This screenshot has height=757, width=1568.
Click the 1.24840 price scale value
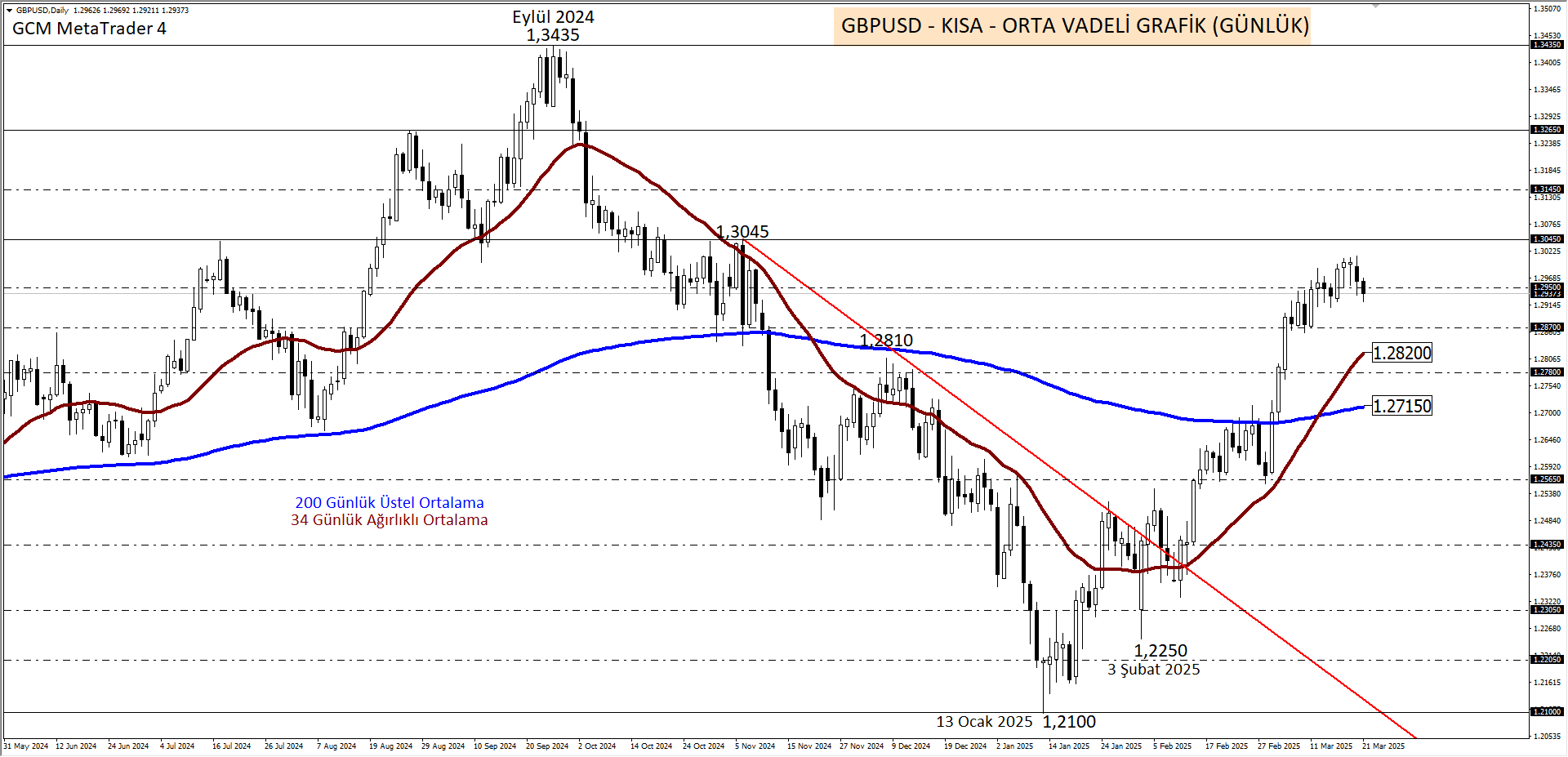click(x=1548, y=521)
